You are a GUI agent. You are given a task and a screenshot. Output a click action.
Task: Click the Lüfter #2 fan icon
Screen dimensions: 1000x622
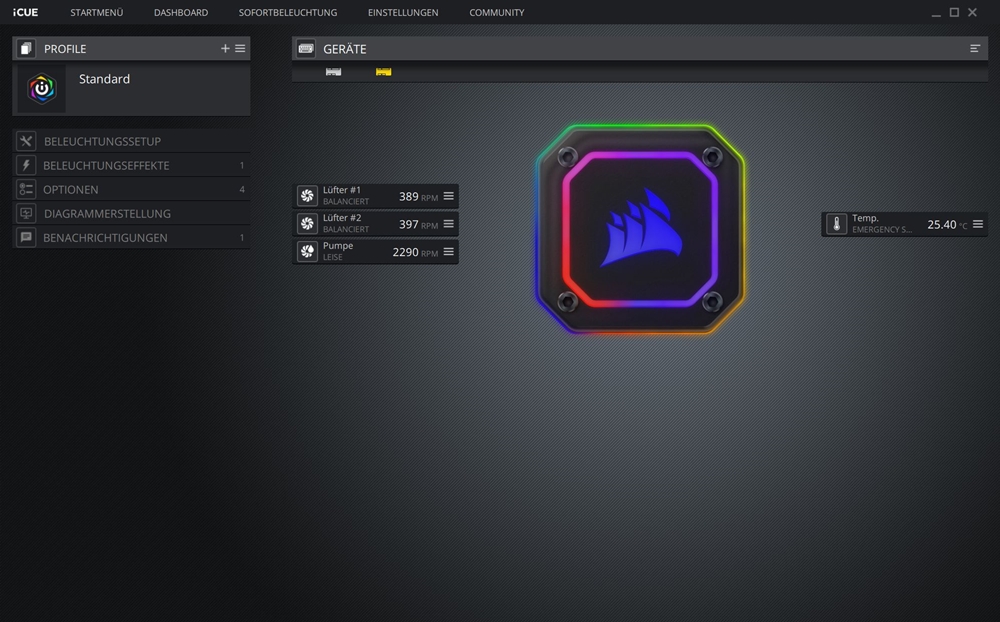tap(307, 224)
